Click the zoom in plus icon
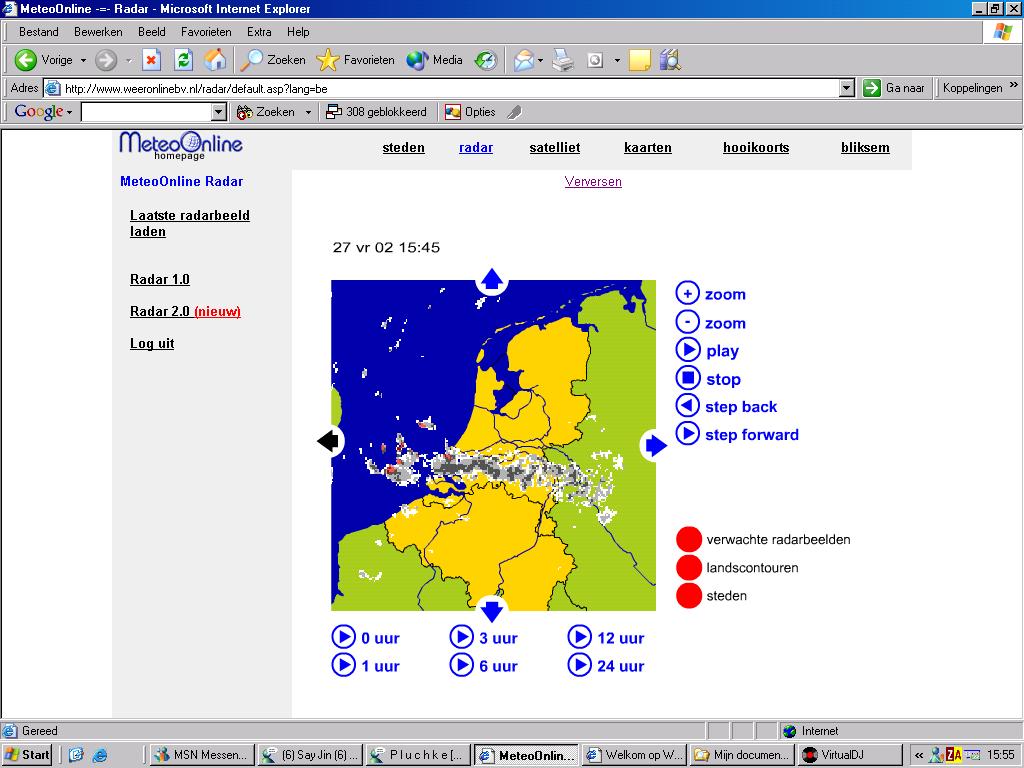 [x=687, y=293]
